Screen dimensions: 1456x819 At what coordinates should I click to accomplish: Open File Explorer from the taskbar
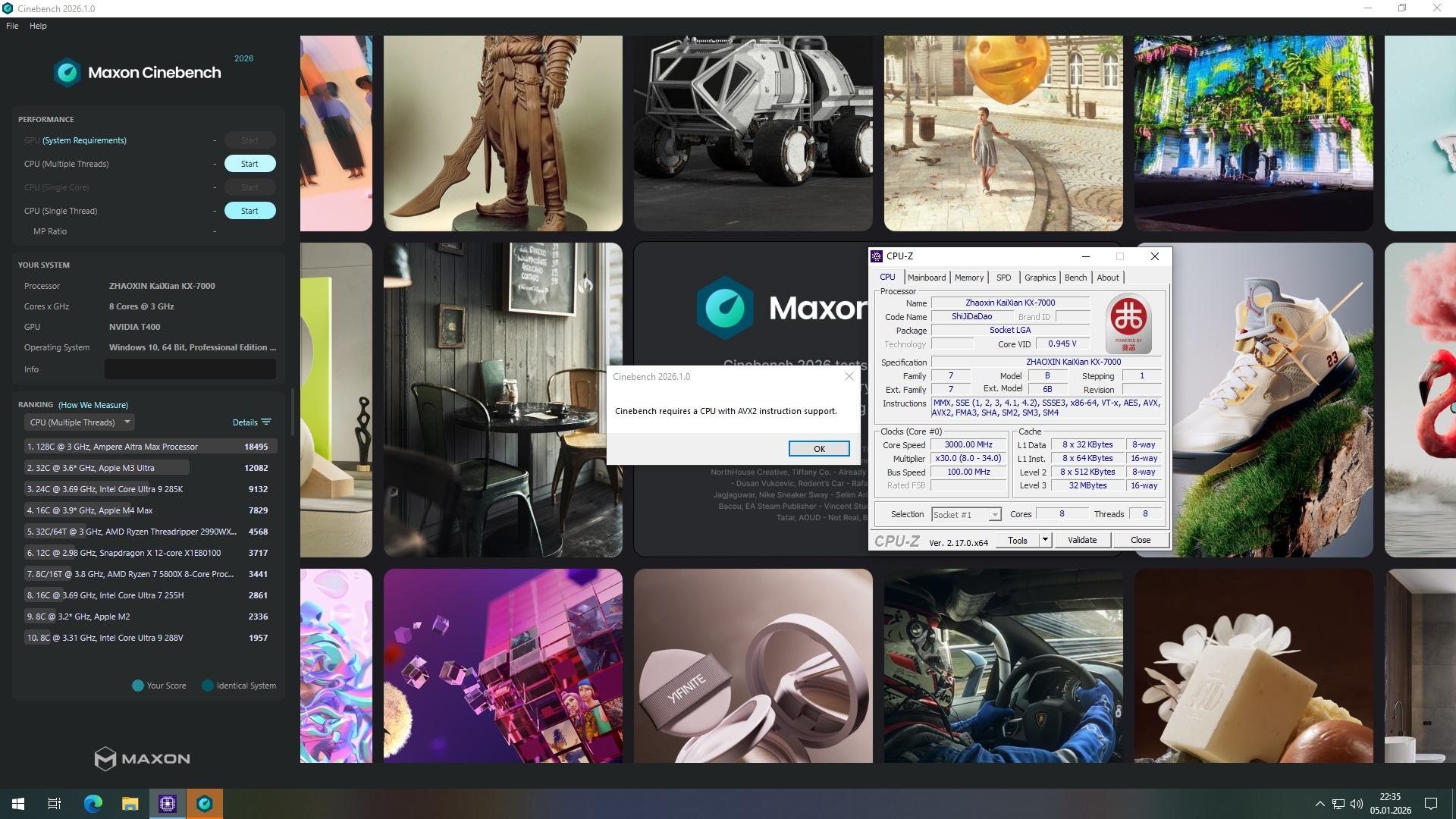point(130,804)
